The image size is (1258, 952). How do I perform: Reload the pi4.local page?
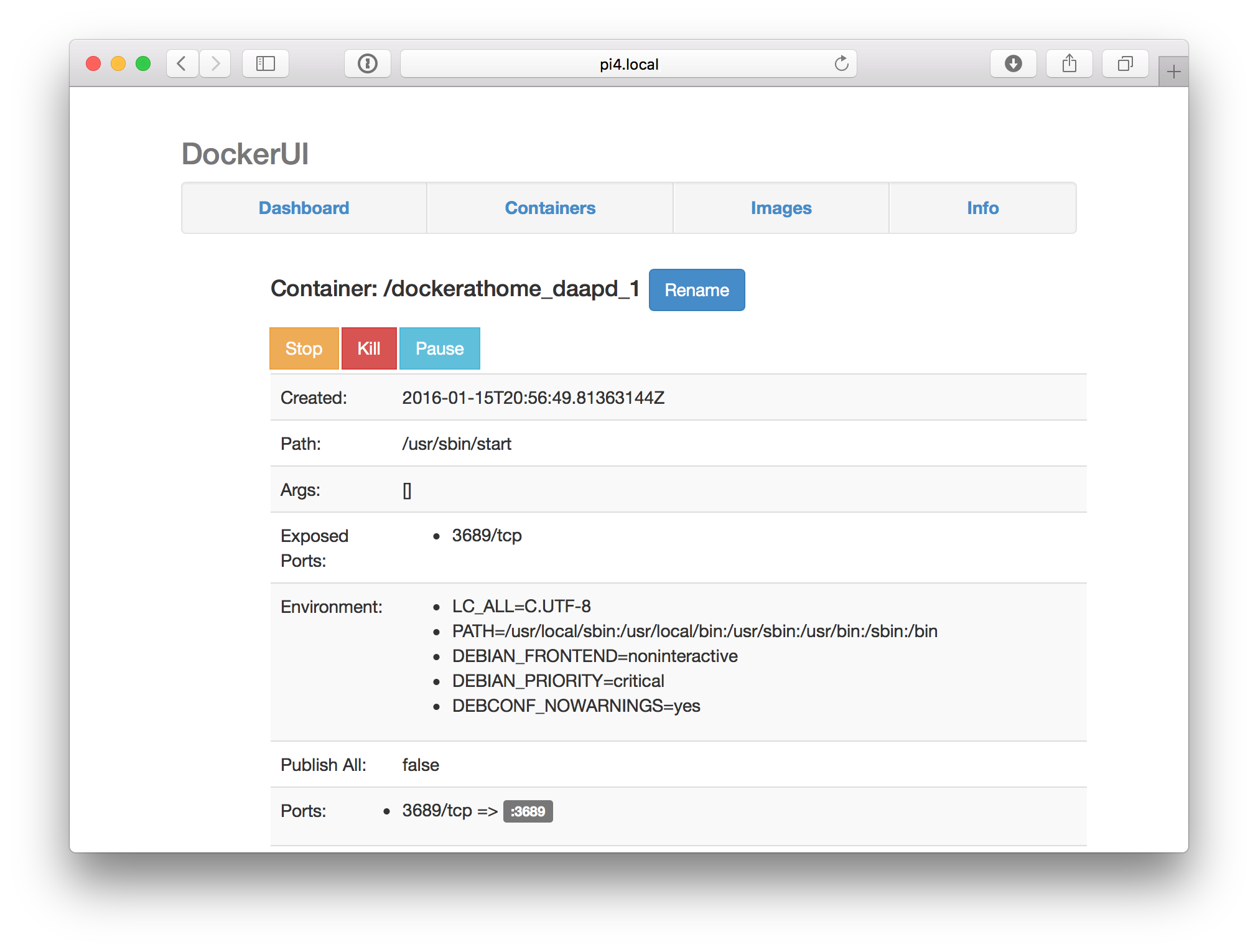point(842,63)
